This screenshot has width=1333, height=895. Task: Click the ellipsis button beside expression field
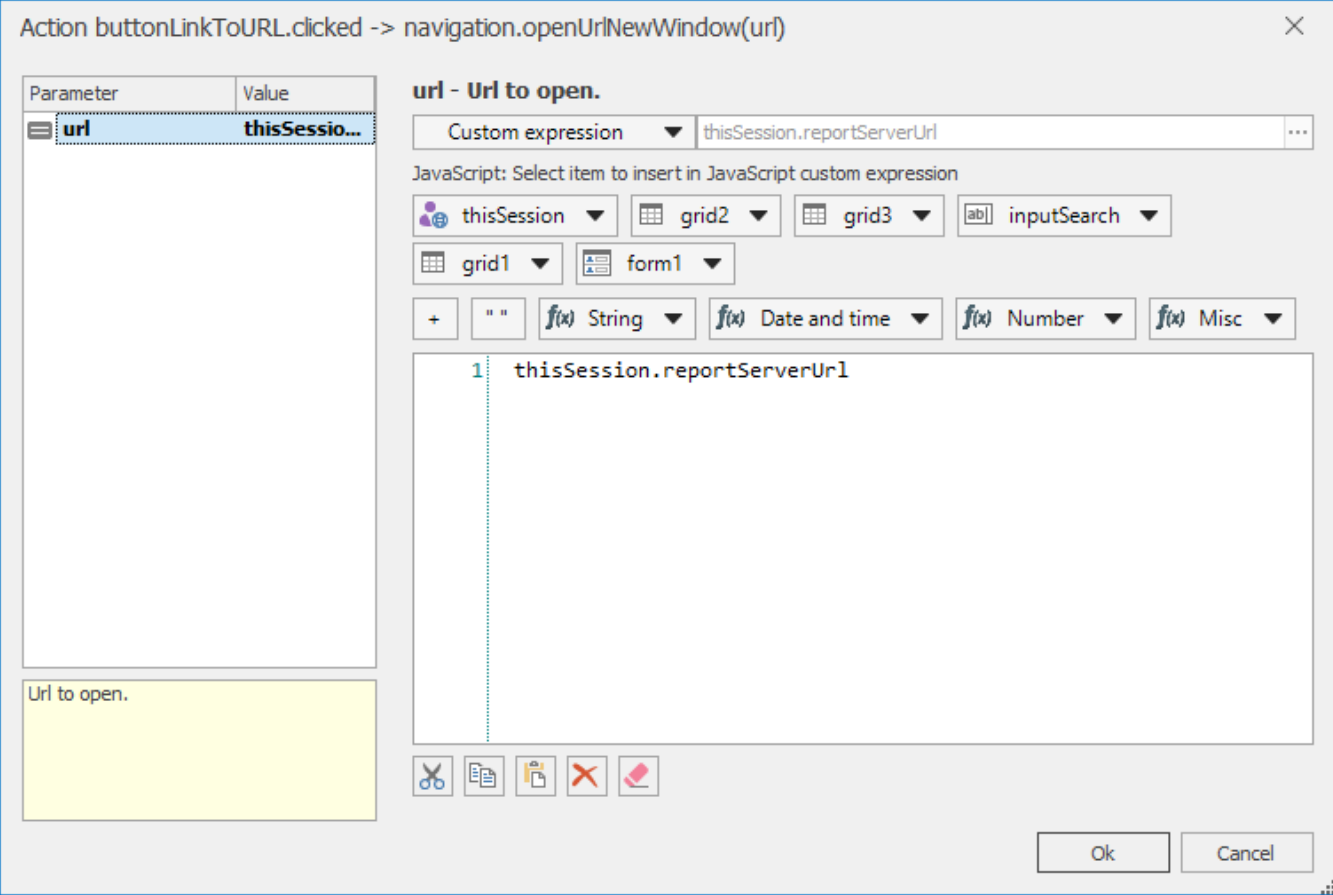(1298, 133)
